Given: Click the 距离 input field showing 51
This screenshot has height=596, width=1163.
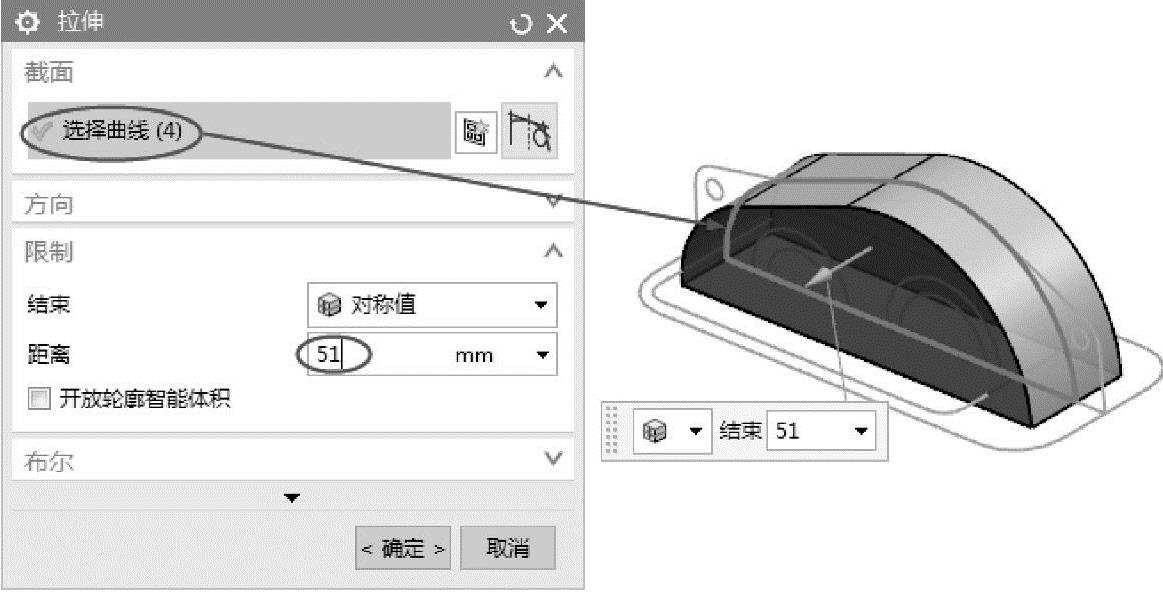Looking at the screenshot, I should tap(432, 355).
